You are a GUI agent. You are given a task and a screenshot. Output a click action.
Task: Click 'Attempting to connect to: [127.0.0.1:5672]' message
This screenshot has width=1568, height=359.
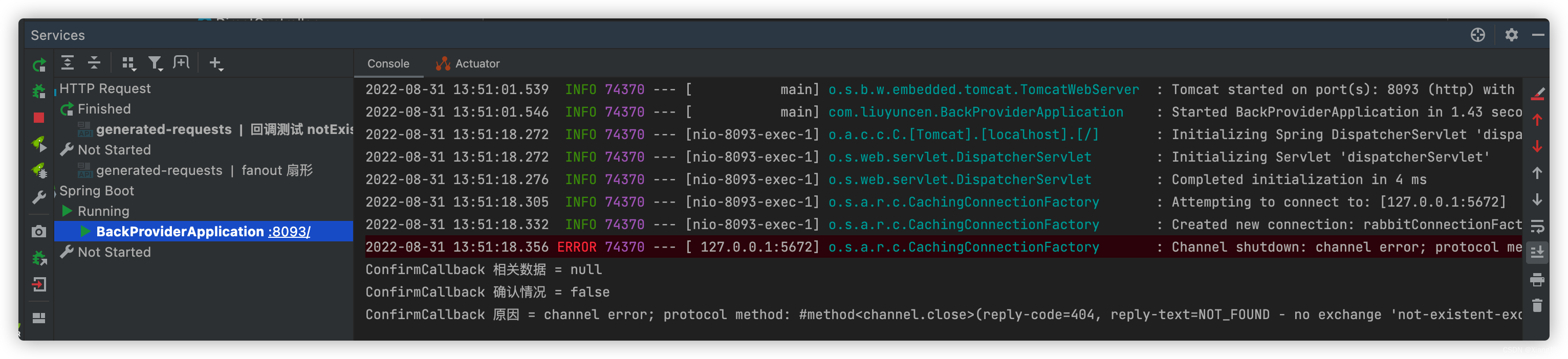coord(1339,203)
